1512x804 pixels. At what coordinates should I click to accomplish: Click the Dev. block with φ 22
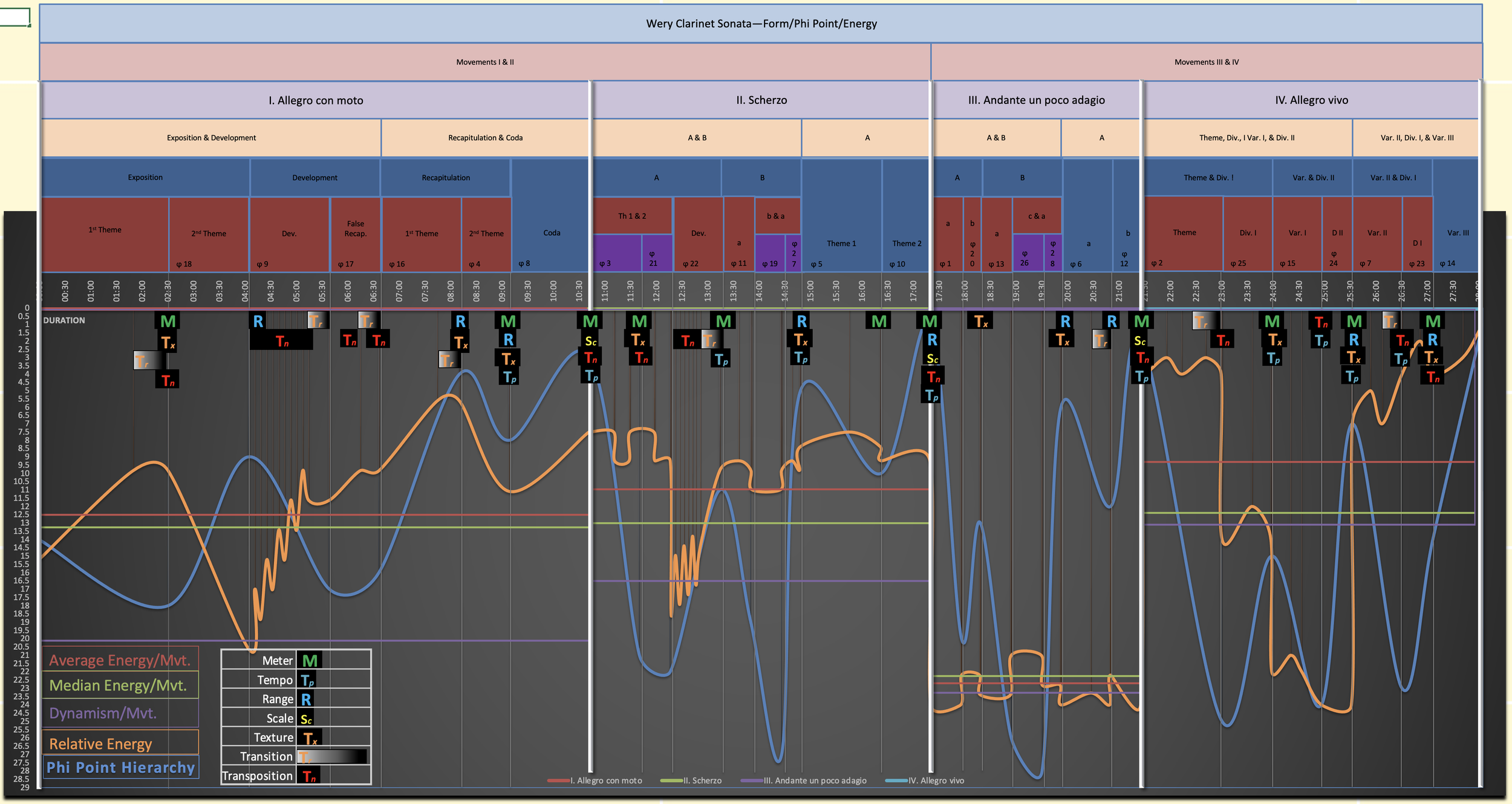[698, 235]
